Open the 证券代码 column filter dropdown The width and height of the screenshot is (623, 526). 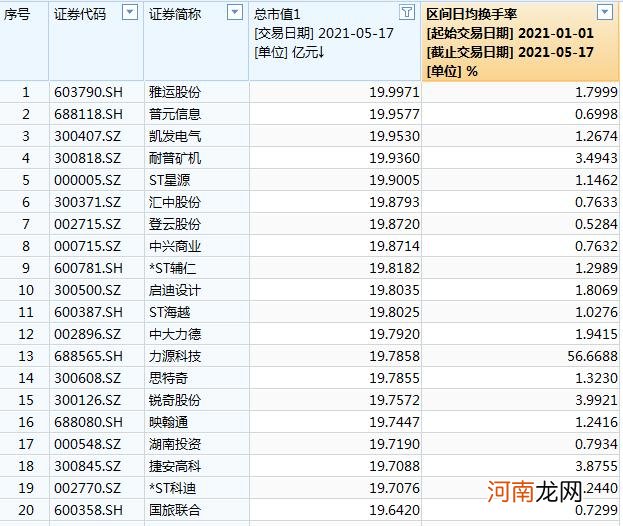[130, 12]
